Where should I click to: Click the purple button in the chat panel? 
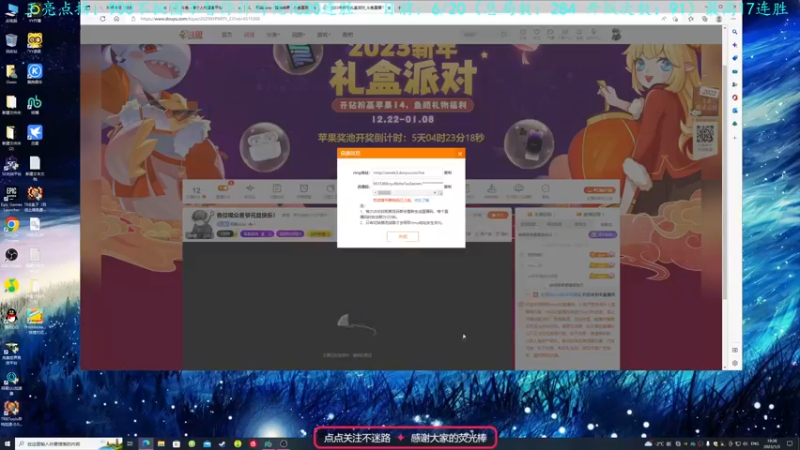(x=602, y=235)
